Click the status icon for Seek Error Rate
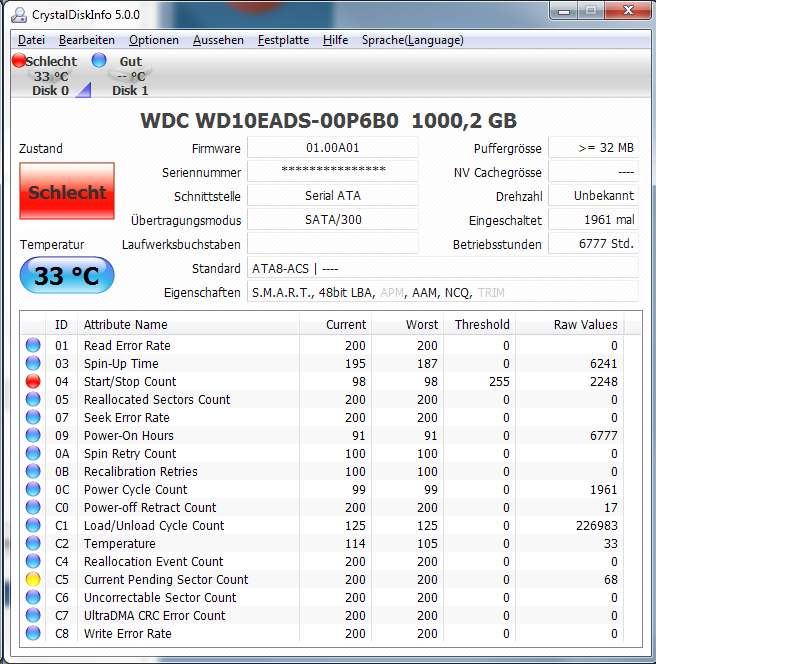The image size is (791, 664). (33, 417)
